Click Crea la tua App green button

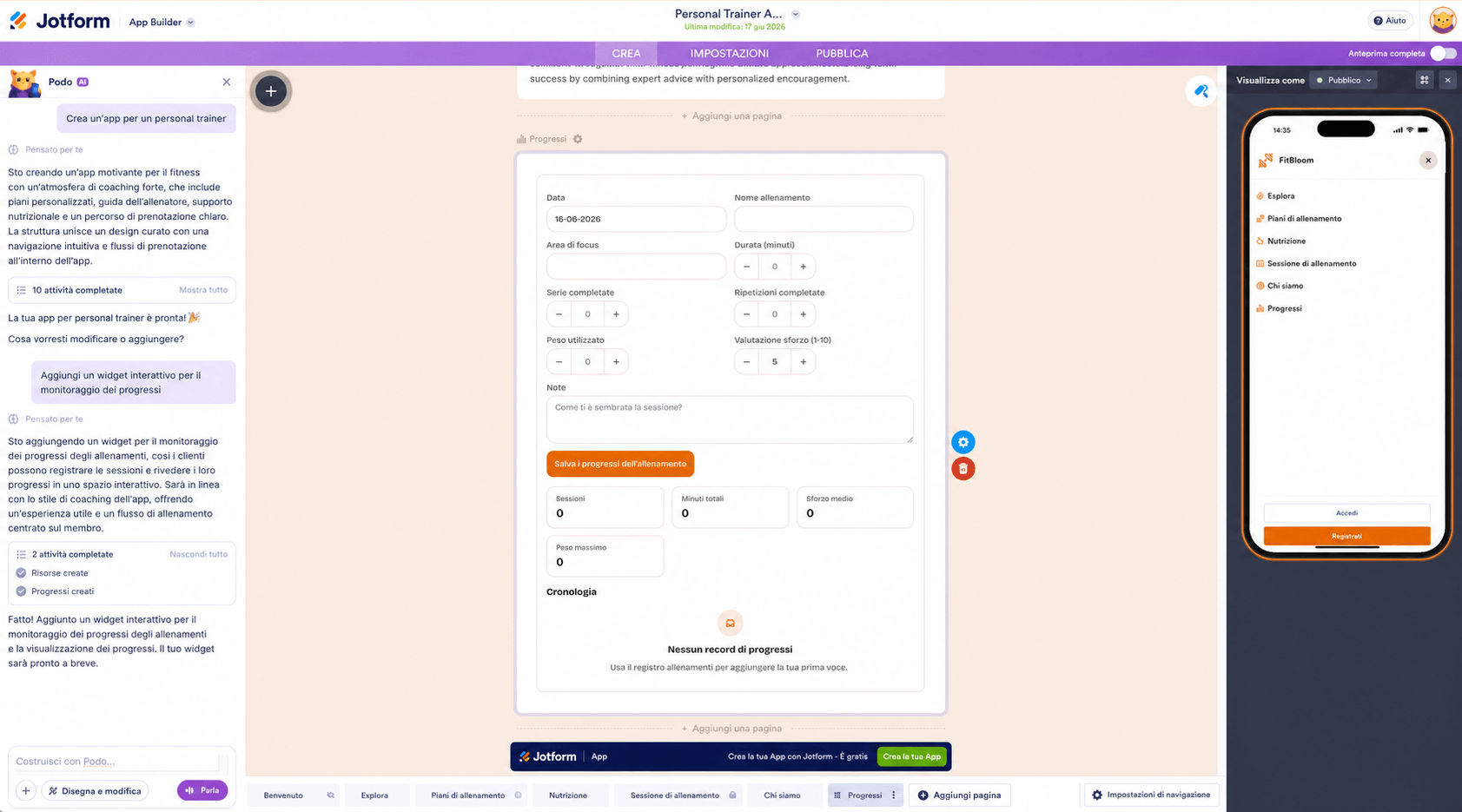pyautogui.click(x=911, y=756)
